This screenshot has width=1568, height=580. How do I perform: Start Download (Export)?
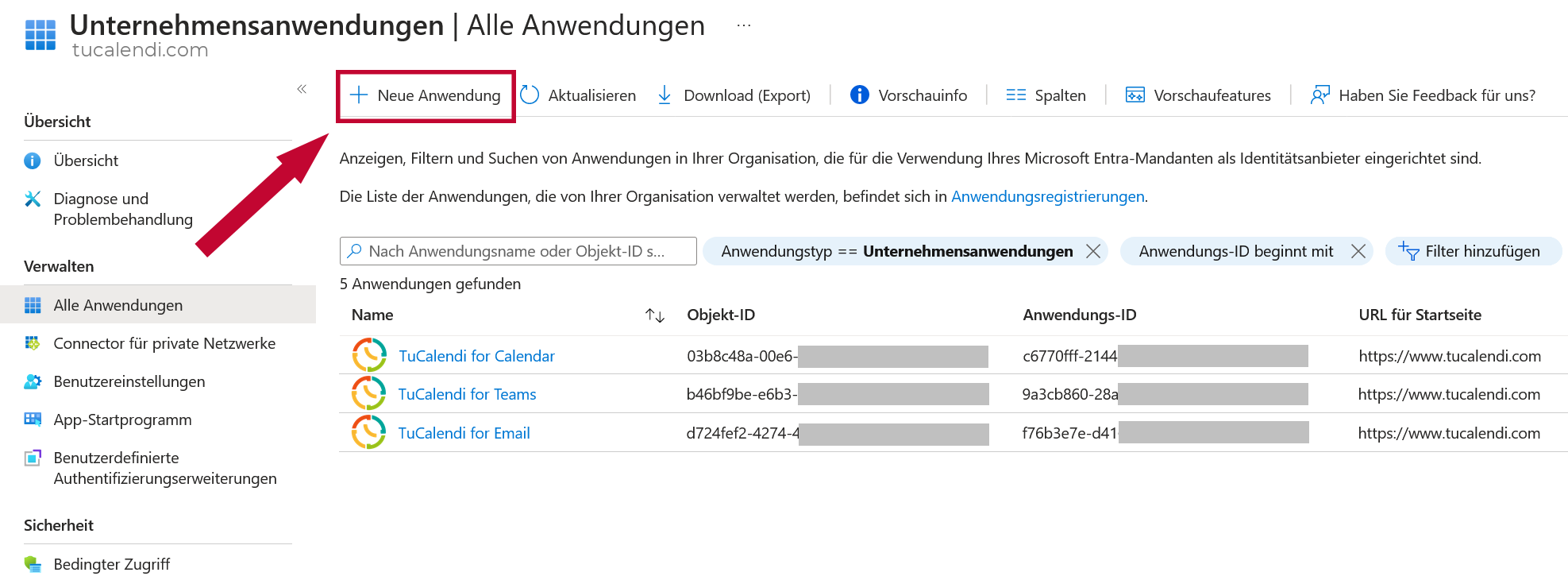click(734, 95)
